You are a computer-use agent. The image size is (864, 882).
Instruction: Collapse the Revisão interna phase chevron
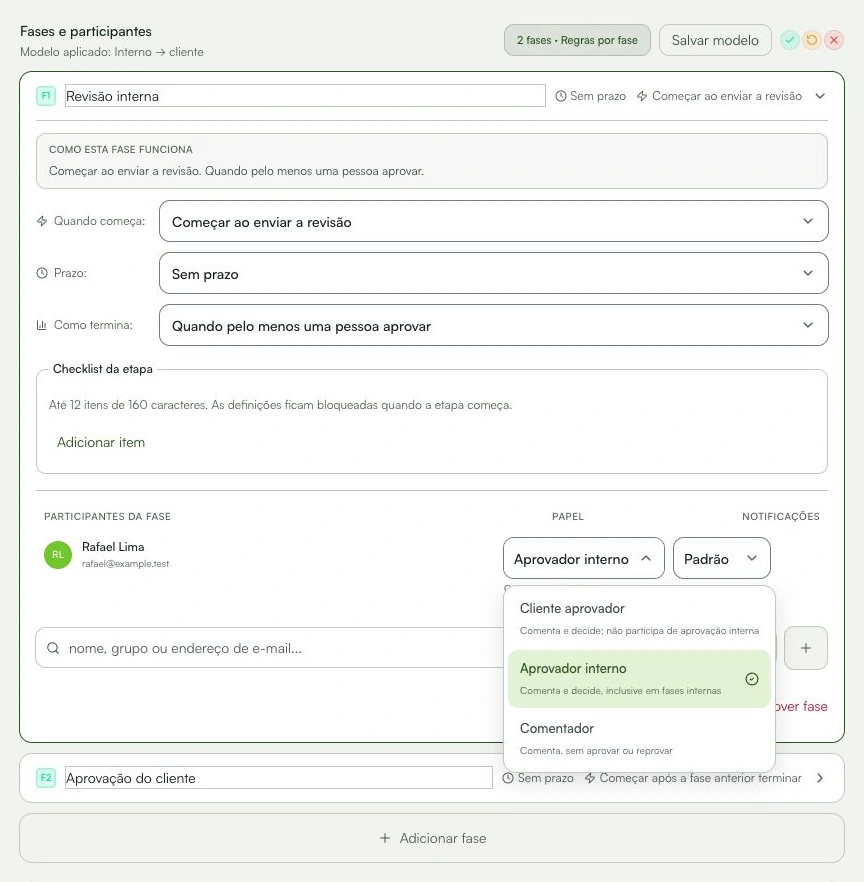point(820,96)
